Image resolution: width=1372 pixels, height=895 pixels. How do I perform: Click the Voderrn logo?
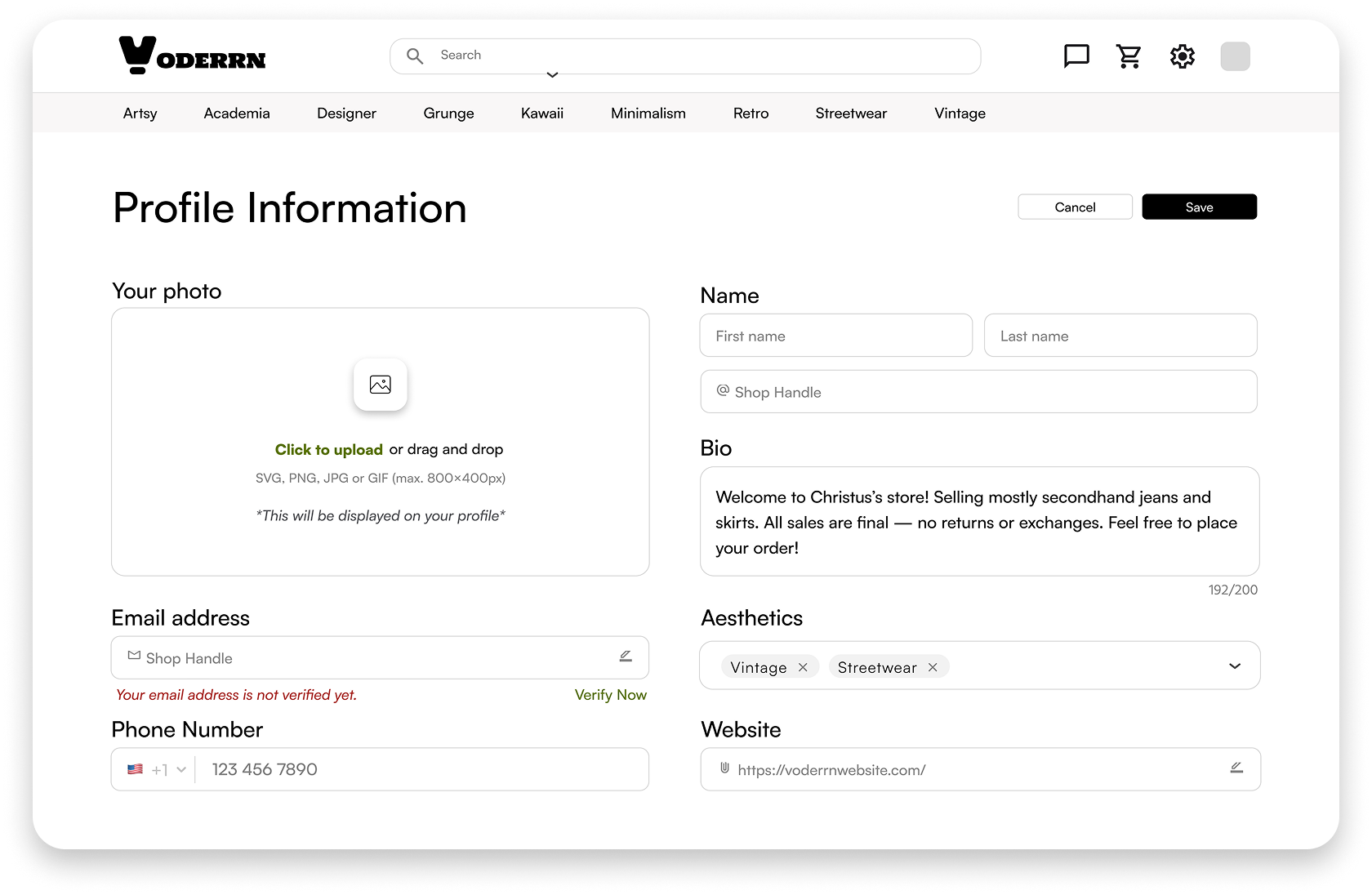point(193,56)
